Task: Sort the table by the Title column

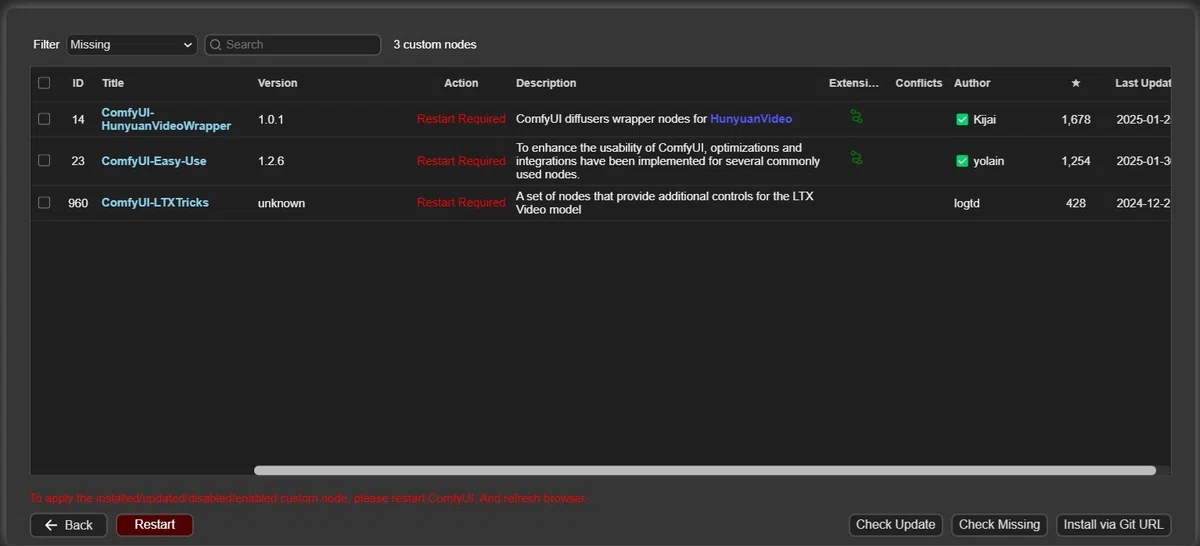Action: [x=113, y=83]
